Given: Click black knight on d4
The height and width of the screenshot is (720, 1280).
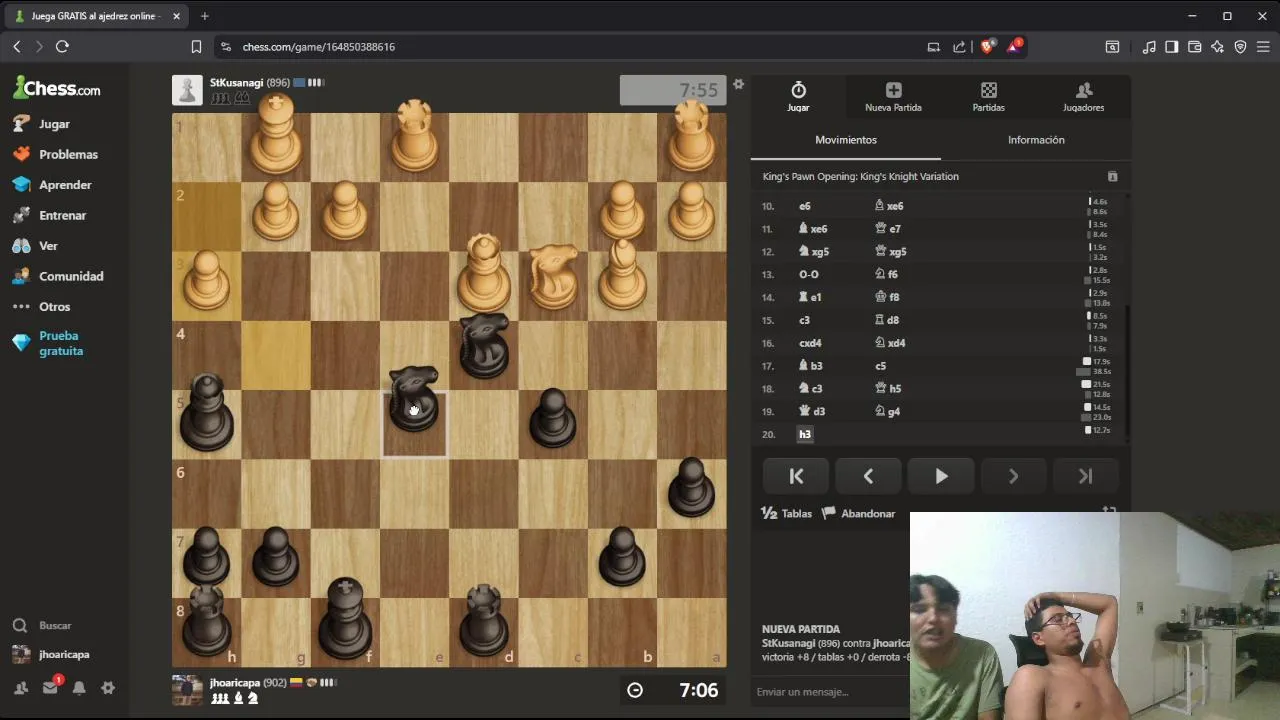Looking at the screenshot, I should tap(484, 345).
